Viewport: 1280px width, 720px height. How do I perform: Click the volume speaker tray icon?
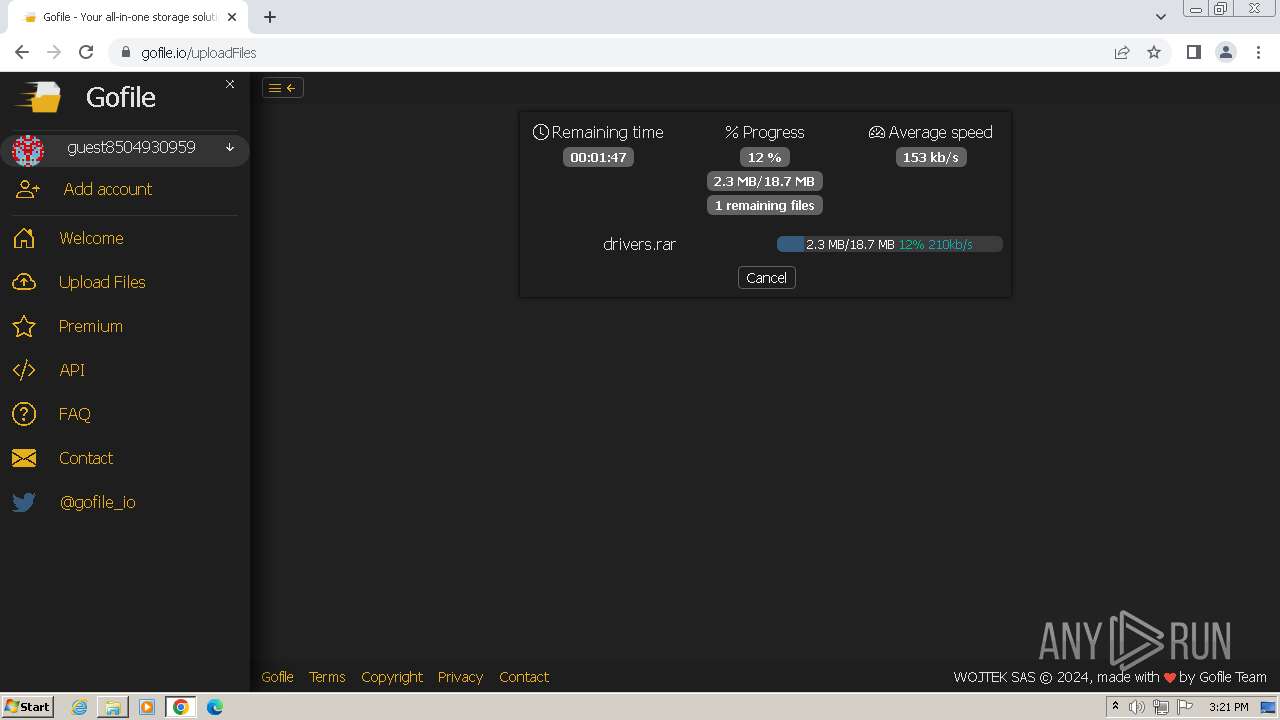1137,707
